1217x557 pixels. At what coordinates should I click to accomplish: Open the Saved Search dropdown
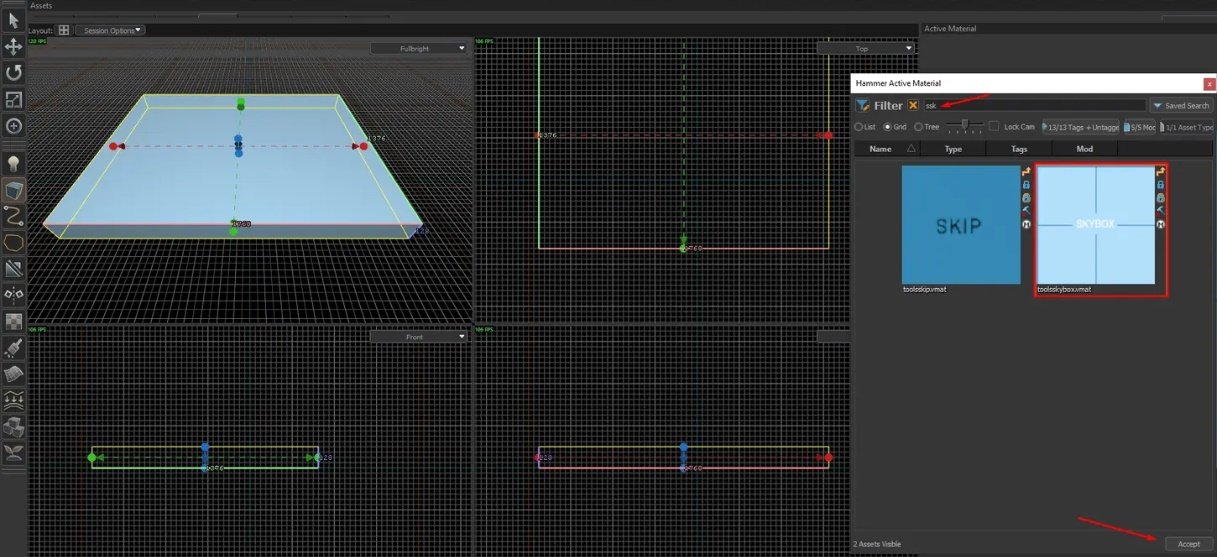coord(1181,105)
